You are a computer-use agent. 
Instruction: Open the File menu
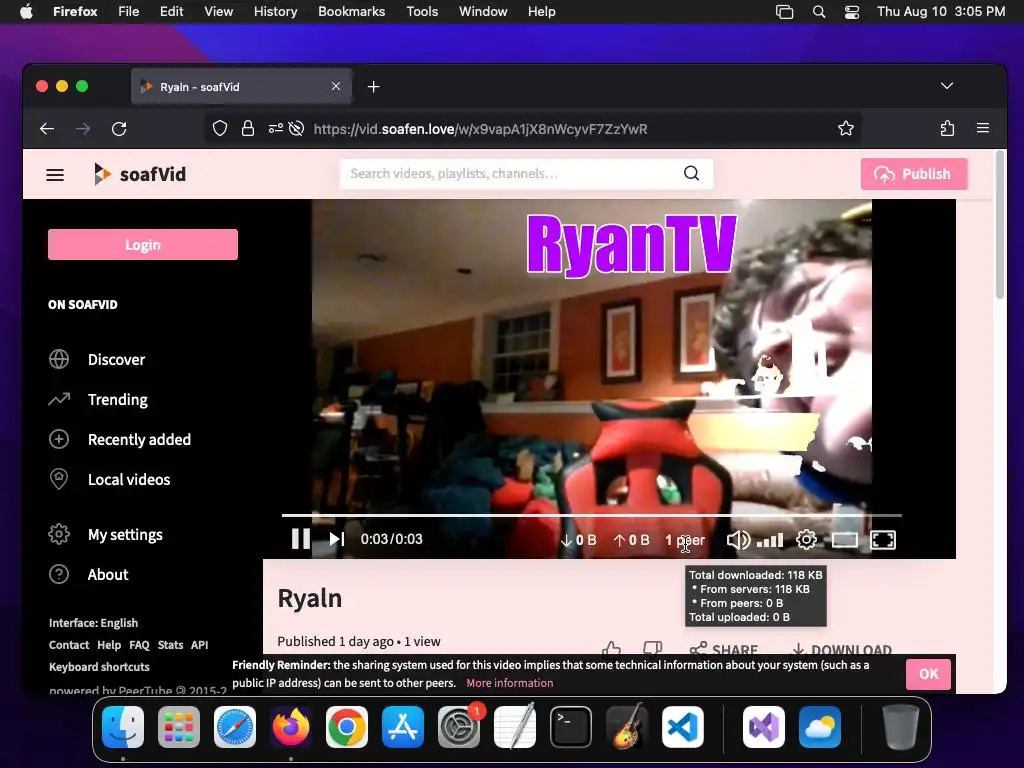click(129, 11)
